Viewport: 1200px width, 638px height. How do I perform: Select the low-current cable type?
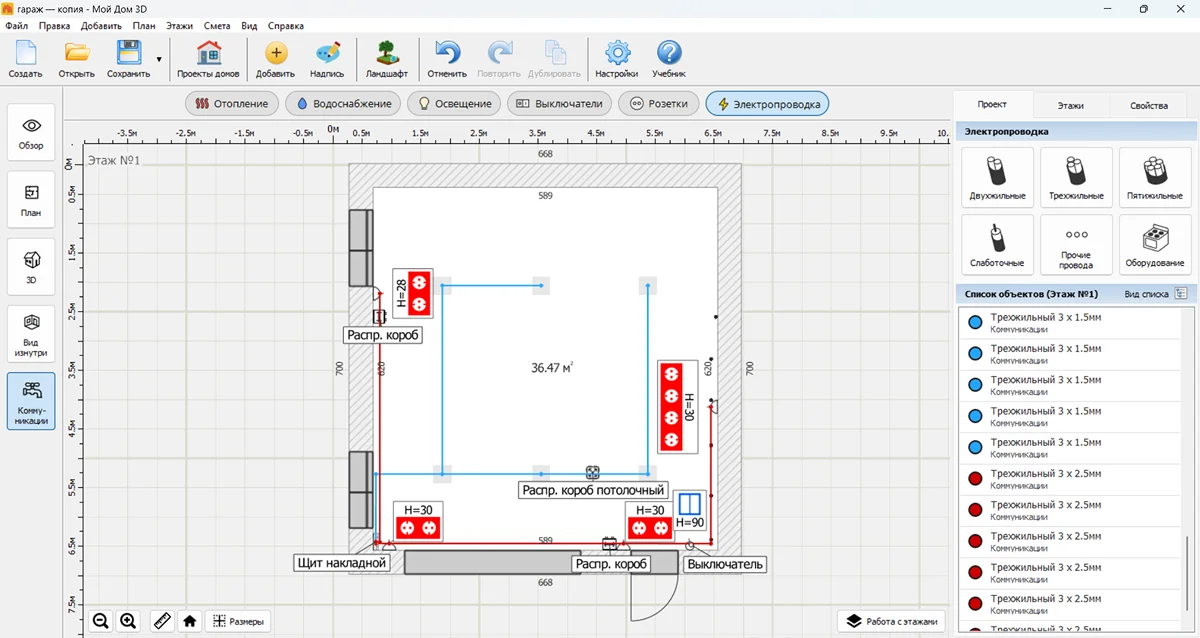996,244
